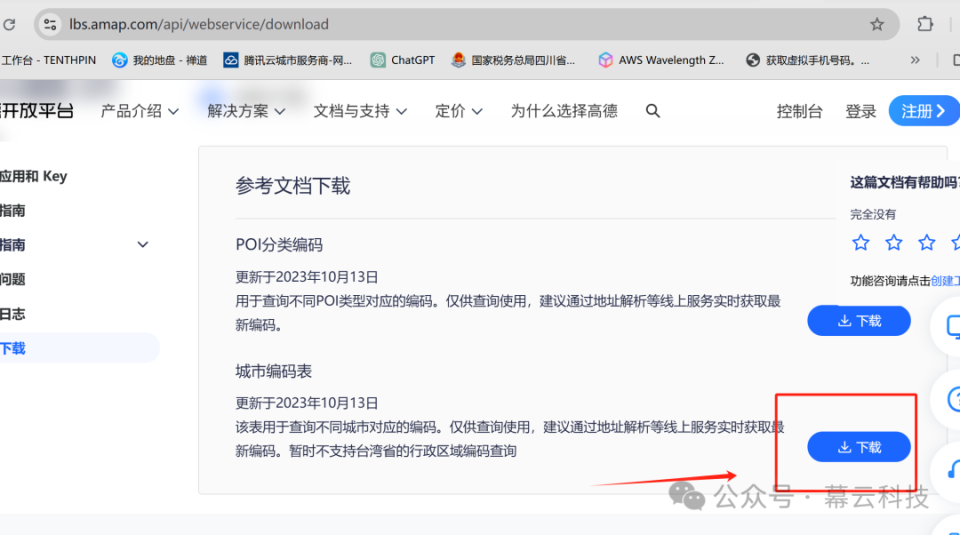Open the 腾讯云城市服务商 bookmark
This screenshot has width=960, height=535.
(x=288, y=60)
